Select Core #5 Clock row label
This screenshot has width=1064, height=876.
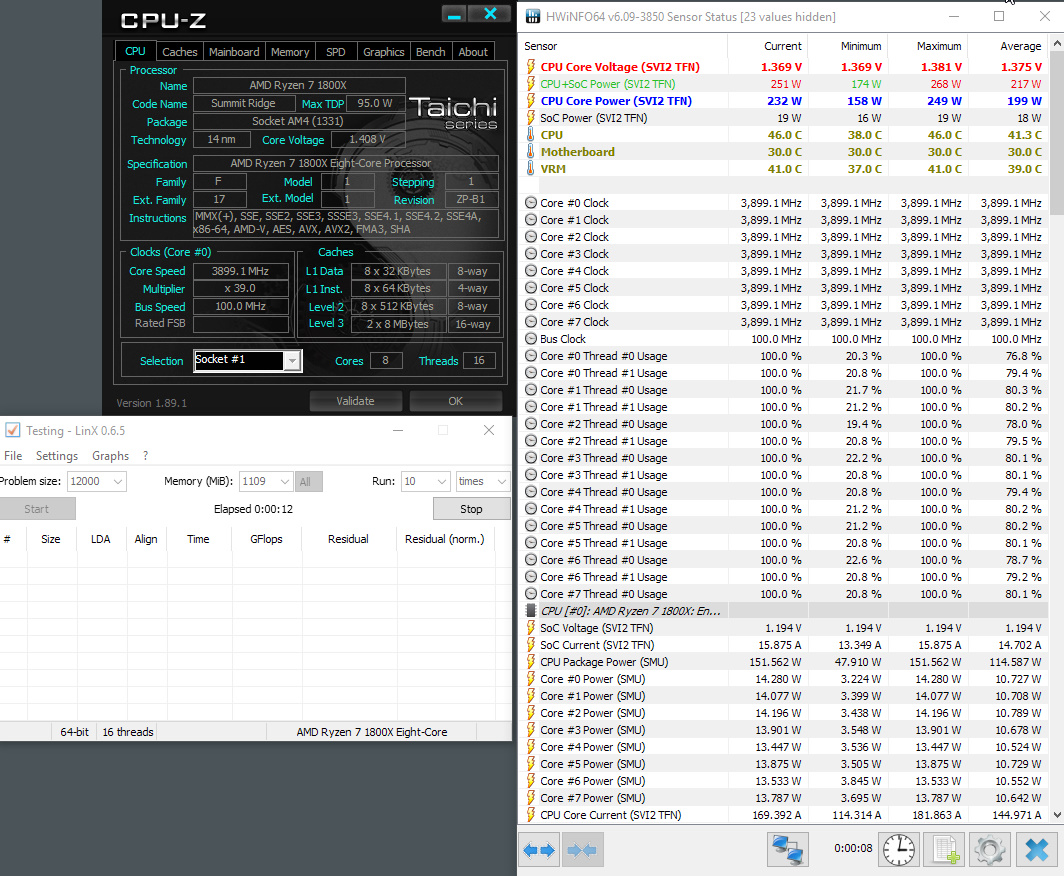point(574,288)
